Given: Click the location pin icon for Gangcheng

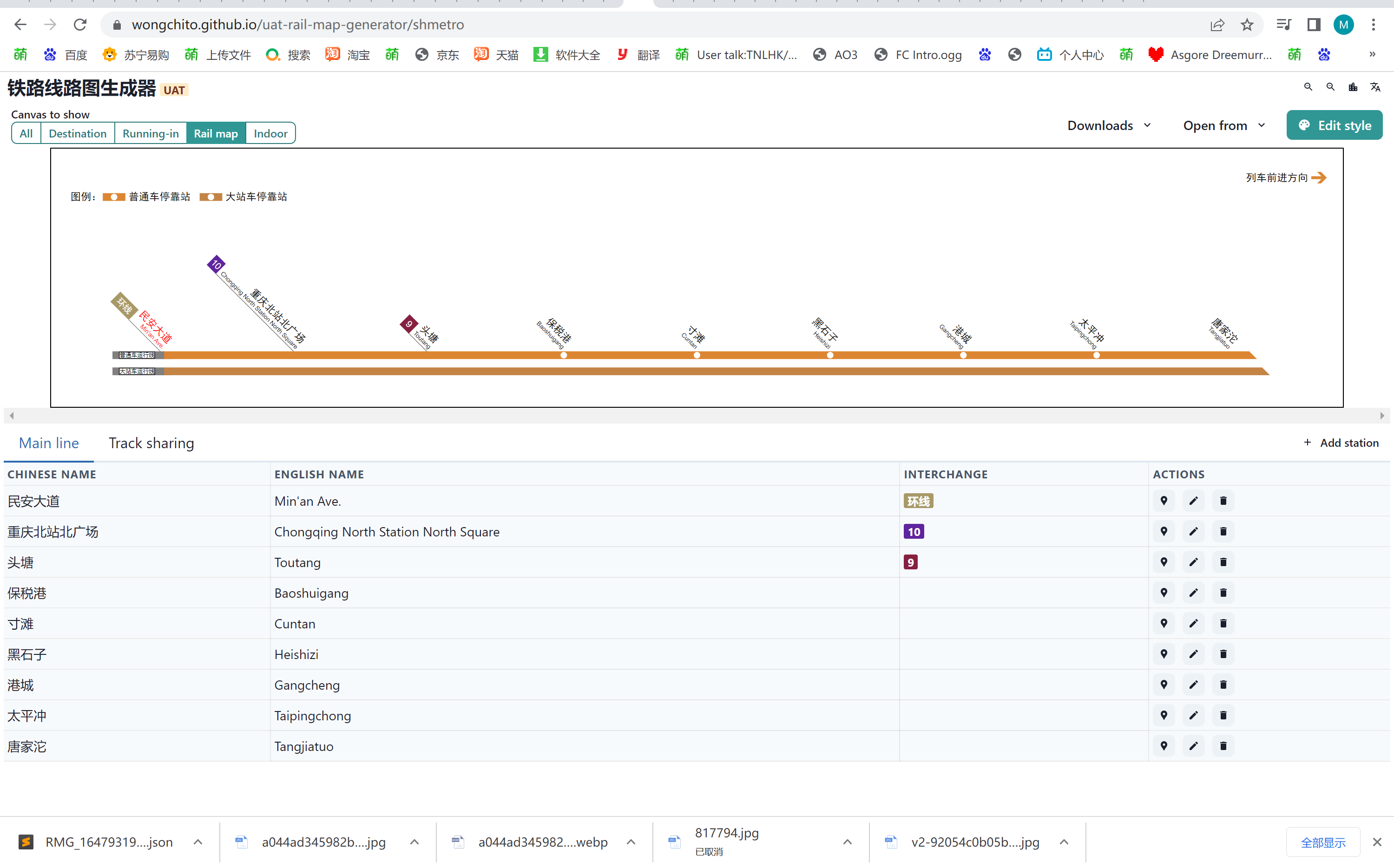Looking at the screenshot, I should pyautogui.click(x=1164, y=684).
